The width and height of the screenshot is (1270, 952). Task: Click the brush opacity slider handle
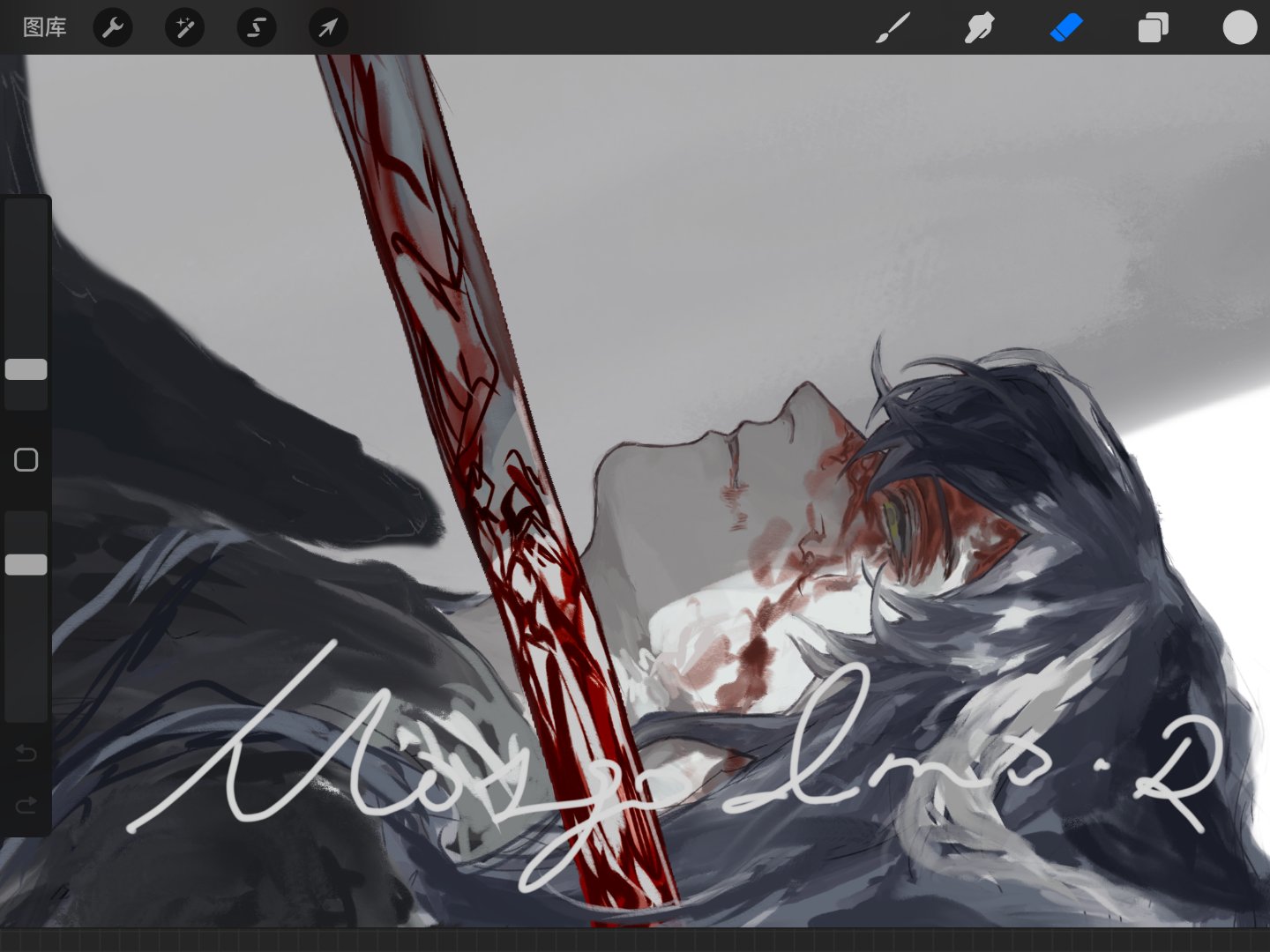(26, 564)
